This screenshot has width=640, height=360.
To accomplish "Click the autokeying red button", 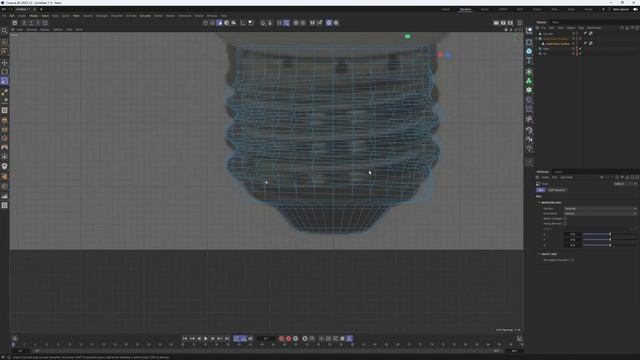I will (288, 338).
